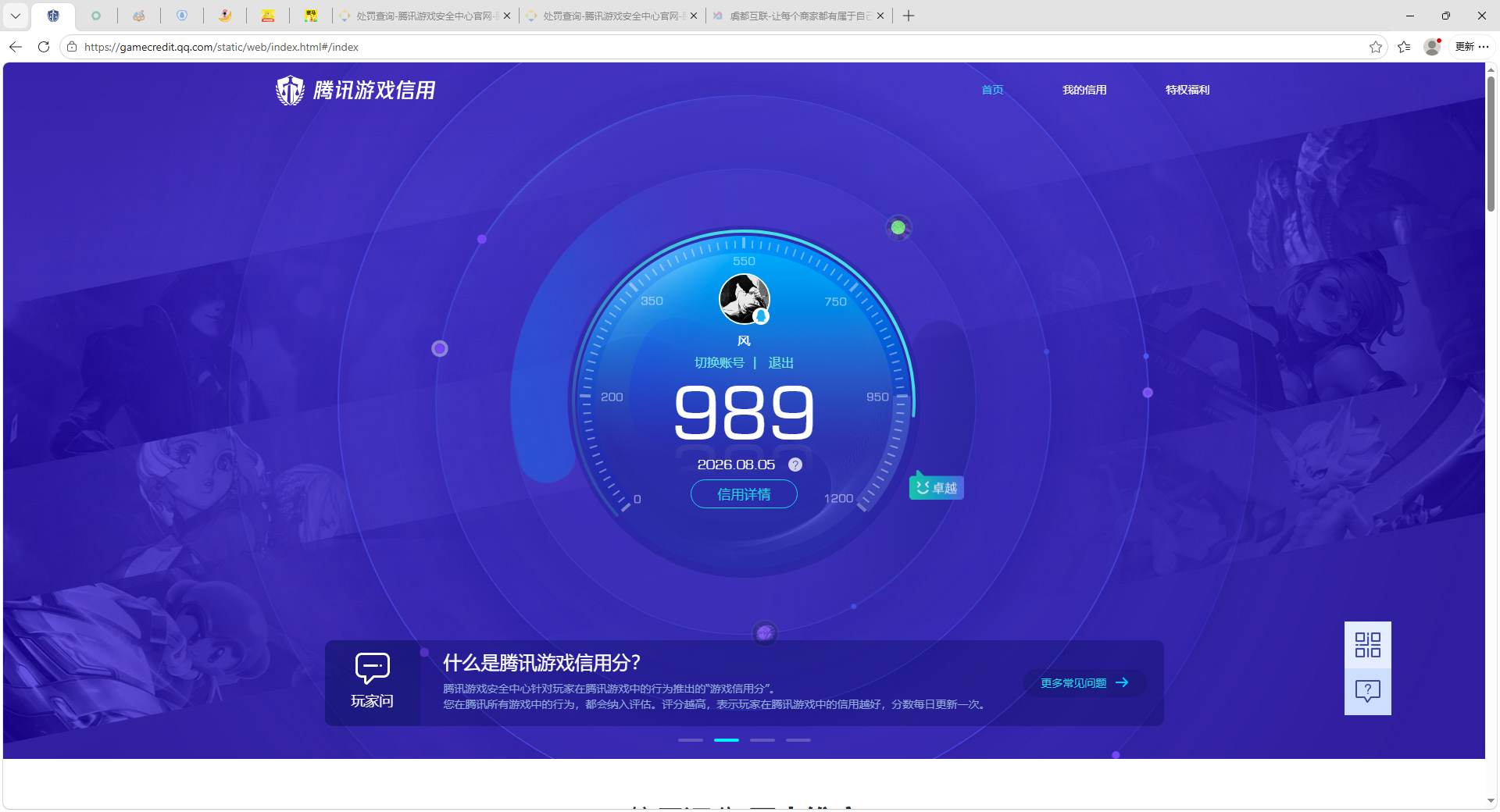1500x812 pixels.
Task: Open a new browser tab
Action: click(909, 16)
